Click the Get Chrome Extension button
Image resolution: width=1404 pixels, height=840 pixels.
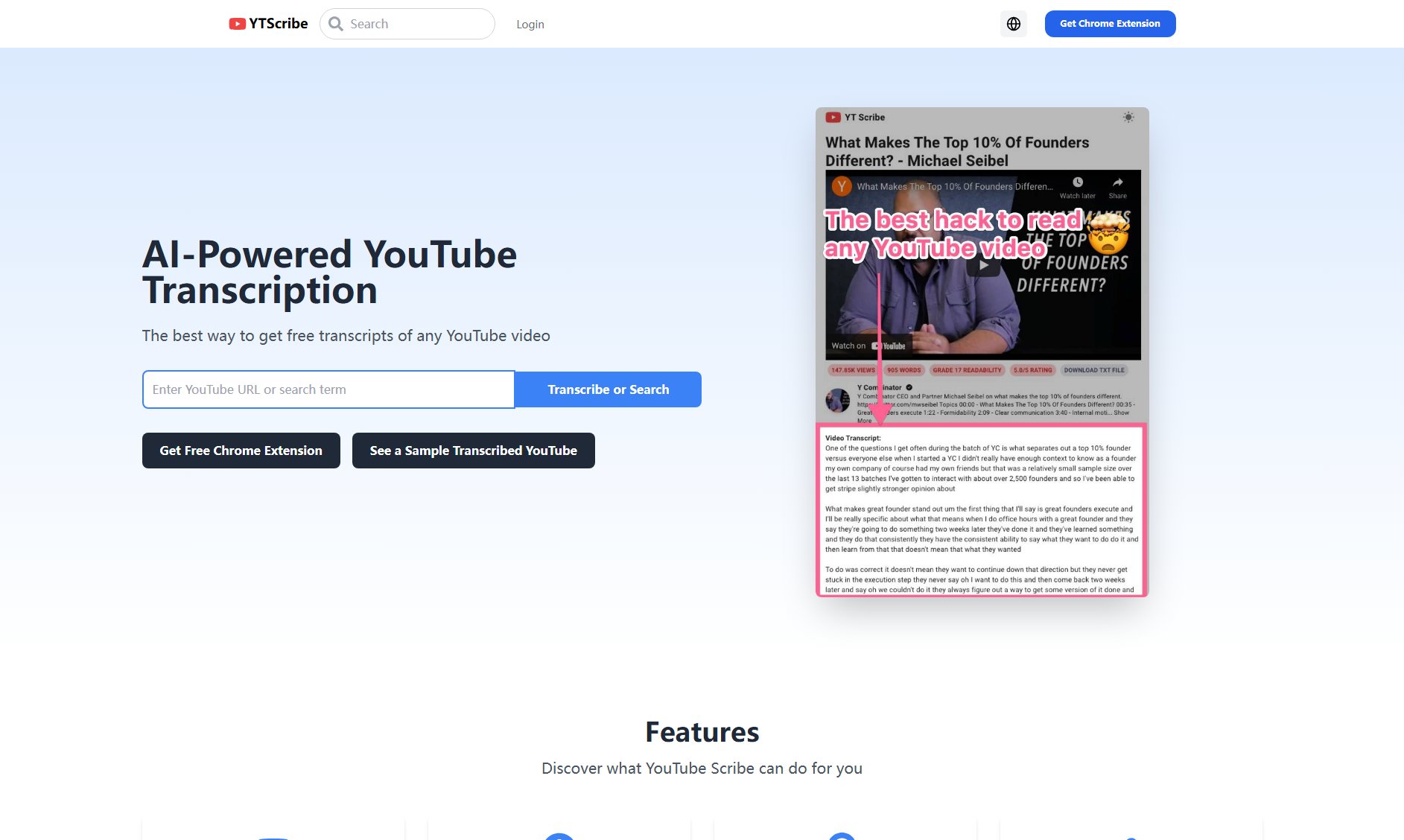pyautogui.click(x=1109, y=23)
